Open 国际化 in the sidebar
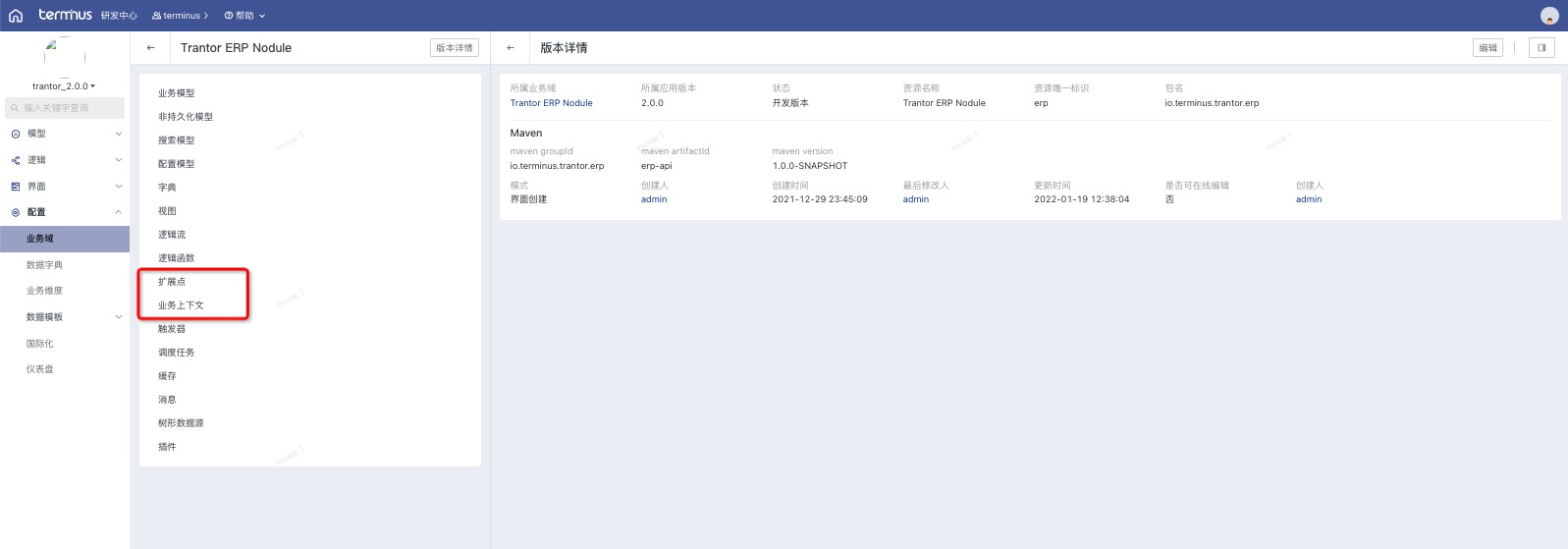This screenshot has height=549, width=1568. tap(39, 344)
